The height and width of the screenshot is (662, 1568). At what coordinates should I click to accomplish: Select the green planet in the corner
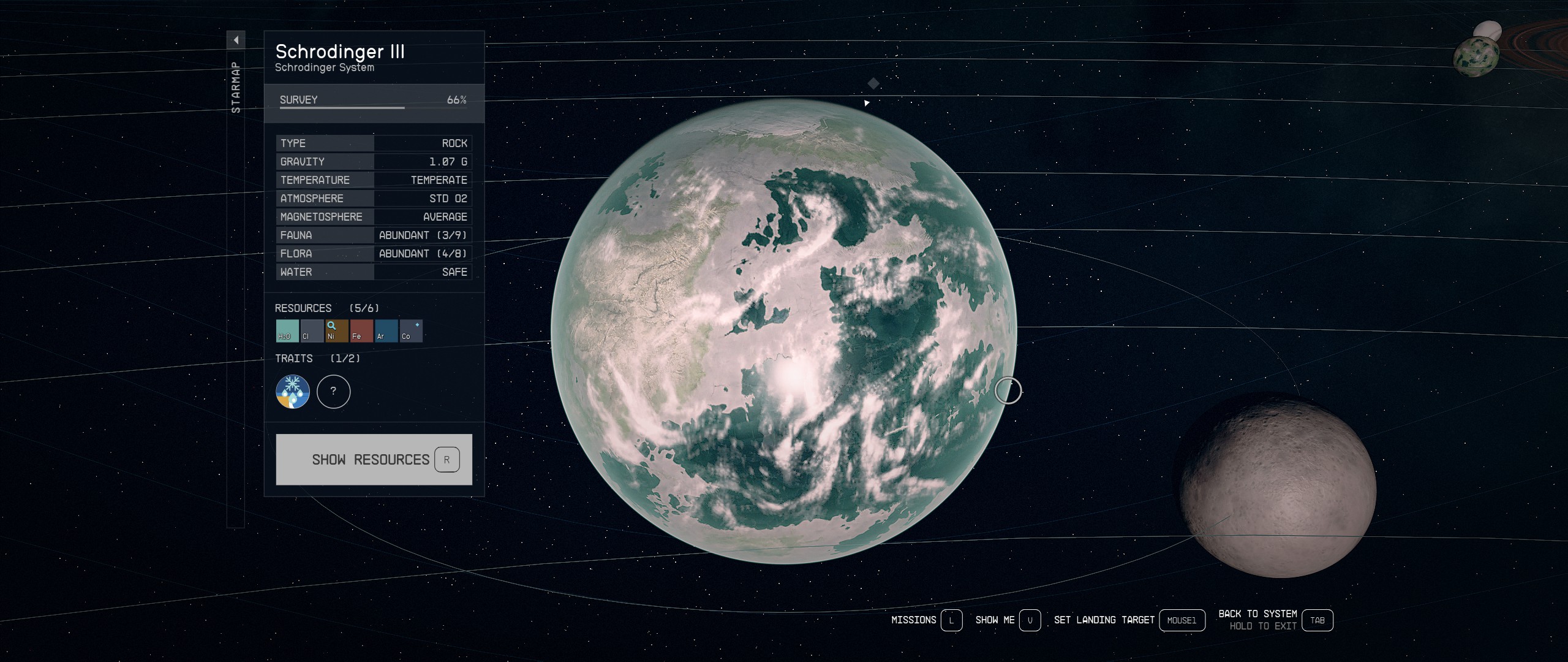pyautogui.click(x=1476, y=56)
